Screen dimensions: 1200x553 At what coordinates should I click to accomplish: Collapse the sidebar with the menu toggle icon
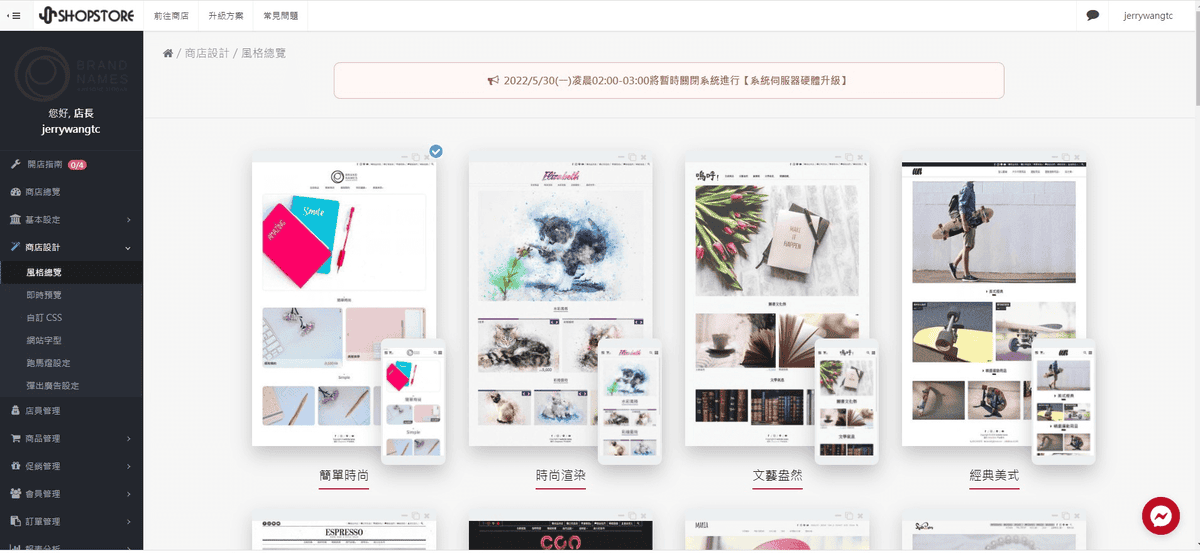point(14,15)
